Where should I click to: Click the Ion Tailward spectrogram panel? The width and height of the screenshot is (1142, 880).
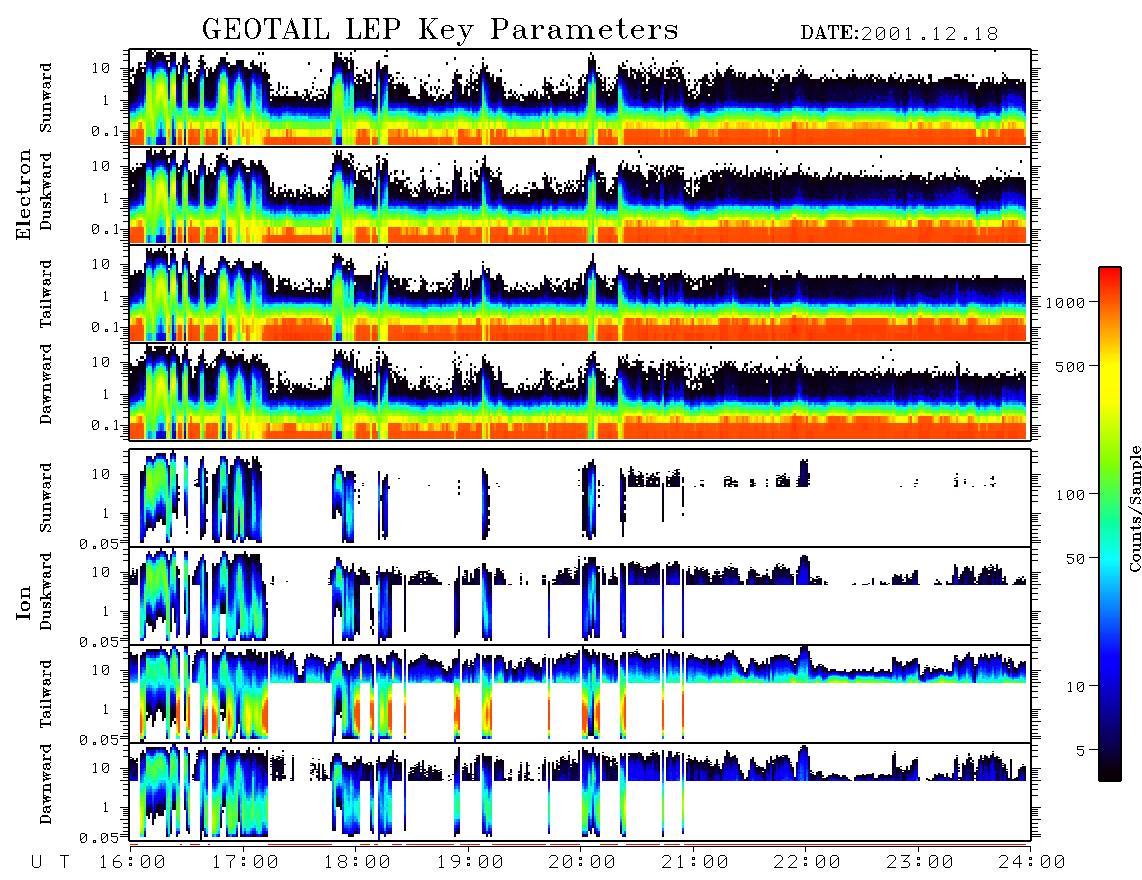[580, 694]
